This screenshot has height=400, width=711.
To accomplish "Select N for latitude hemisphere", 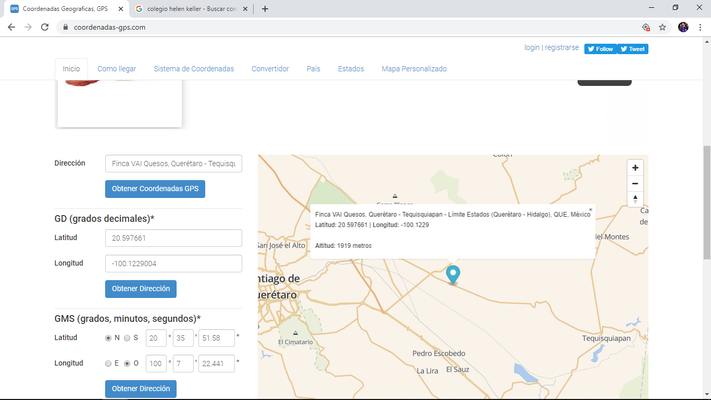I will 109,338.
